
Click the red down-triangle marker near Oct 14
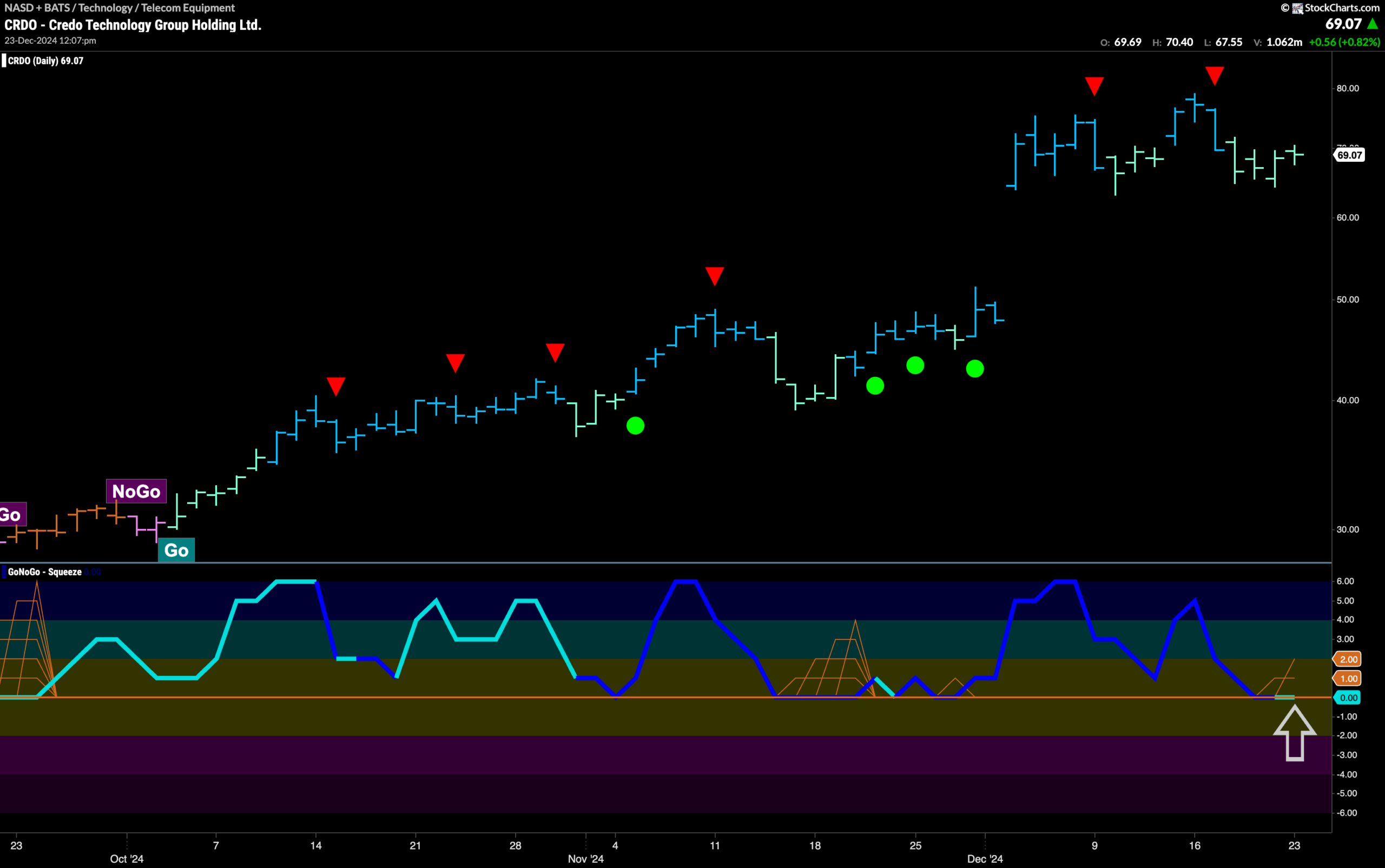click(335, 386)
